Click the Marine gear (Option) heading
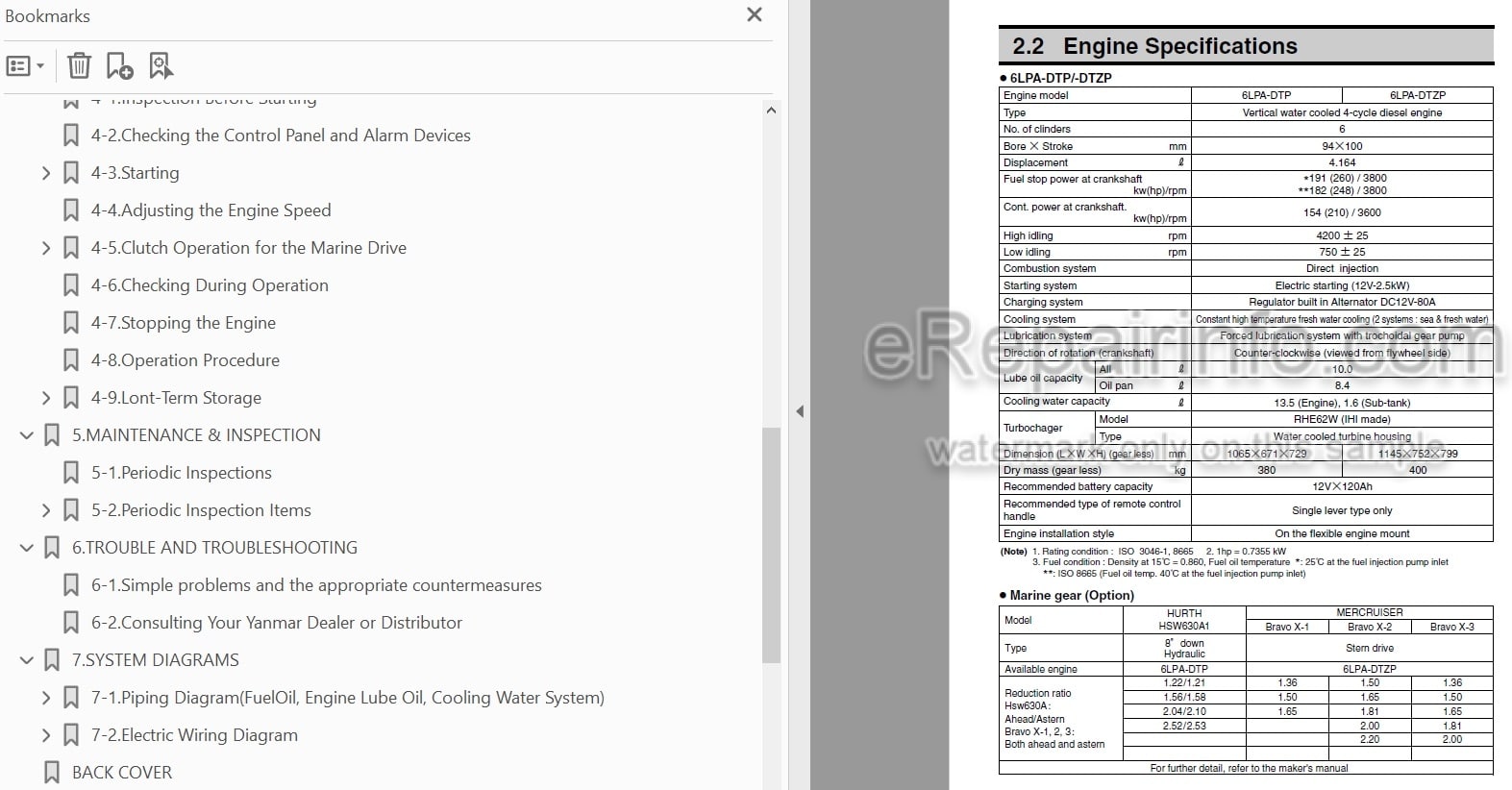The image size is (1512, 790). pos(1072,595)
